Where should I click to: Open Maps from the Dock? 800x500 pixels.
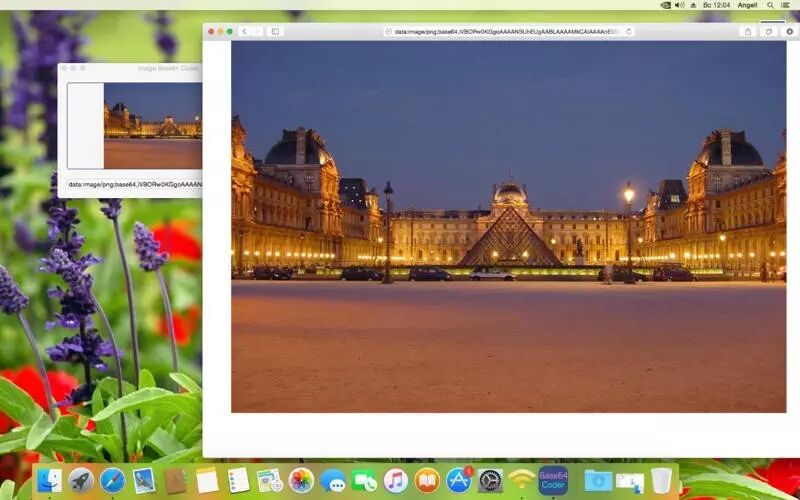click(x=269, y=481)
